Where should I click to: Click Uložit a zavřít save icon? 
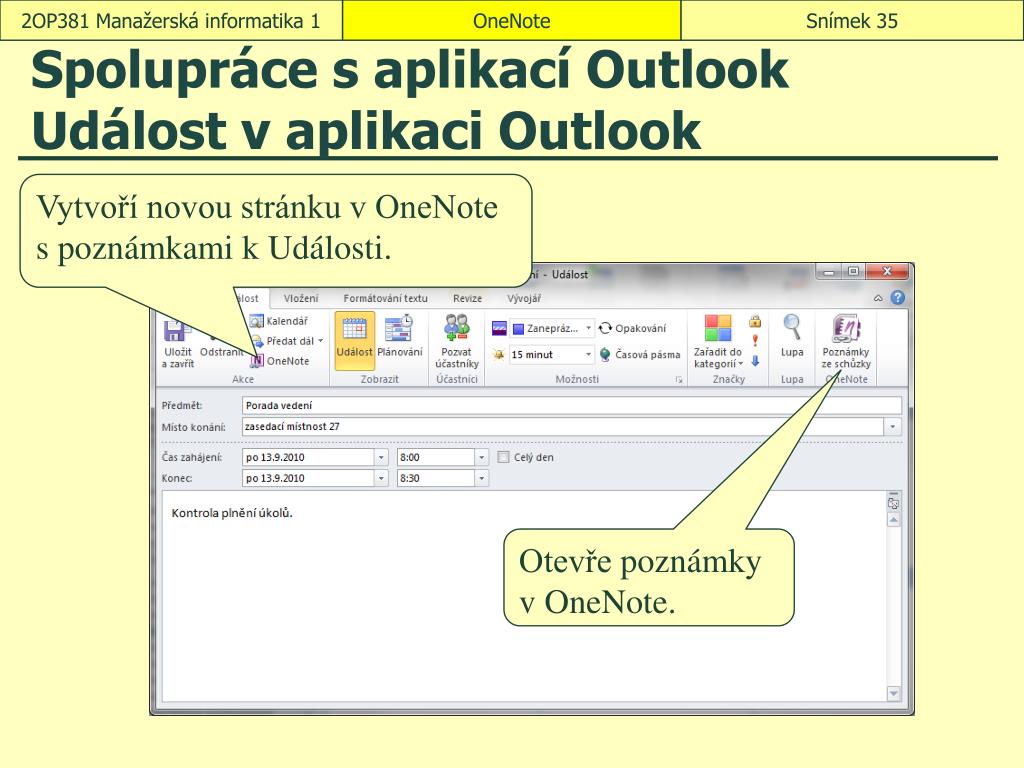pos(174,330)
